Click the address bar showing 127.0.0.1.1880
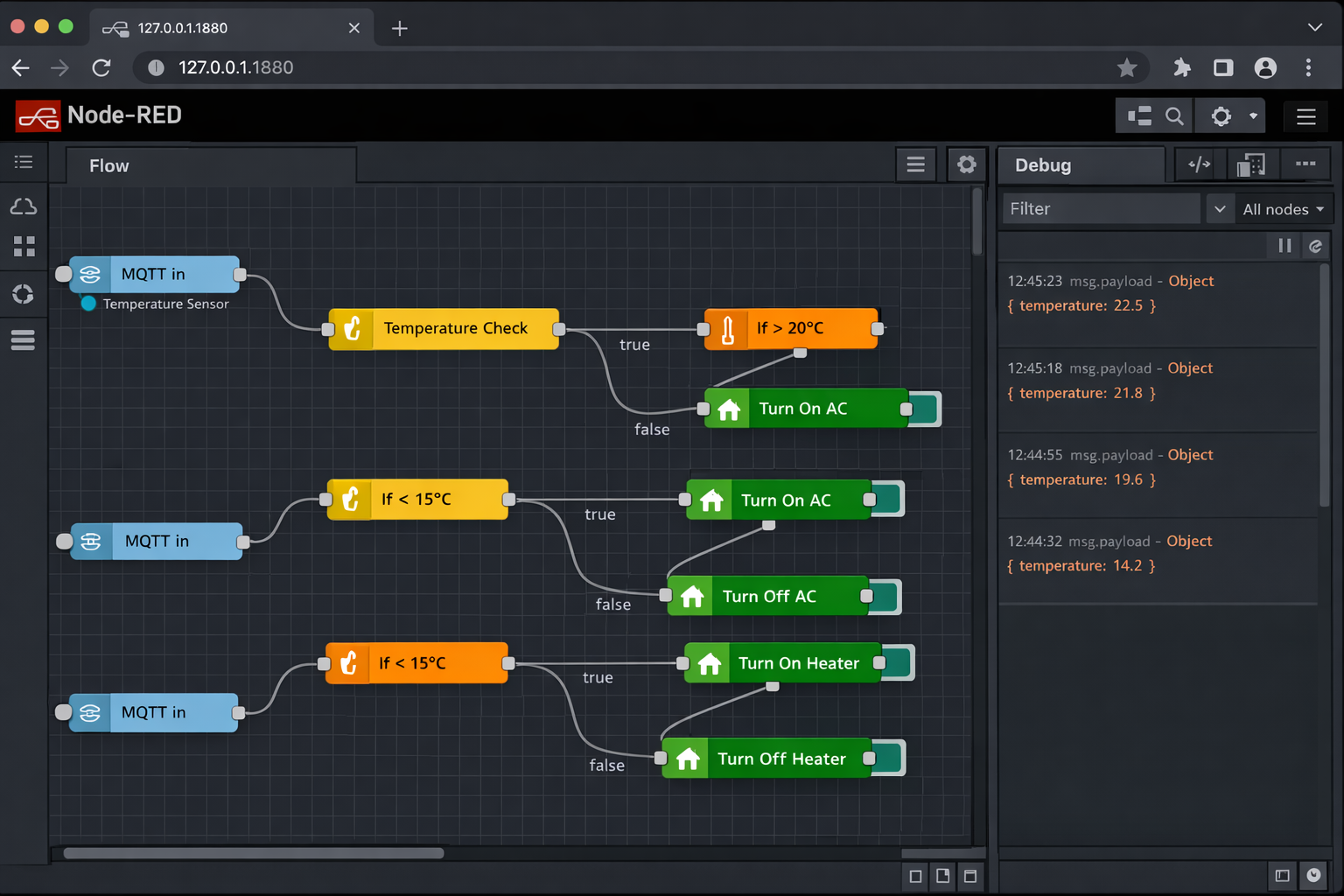1344x896 pixels. click(640, 67)
